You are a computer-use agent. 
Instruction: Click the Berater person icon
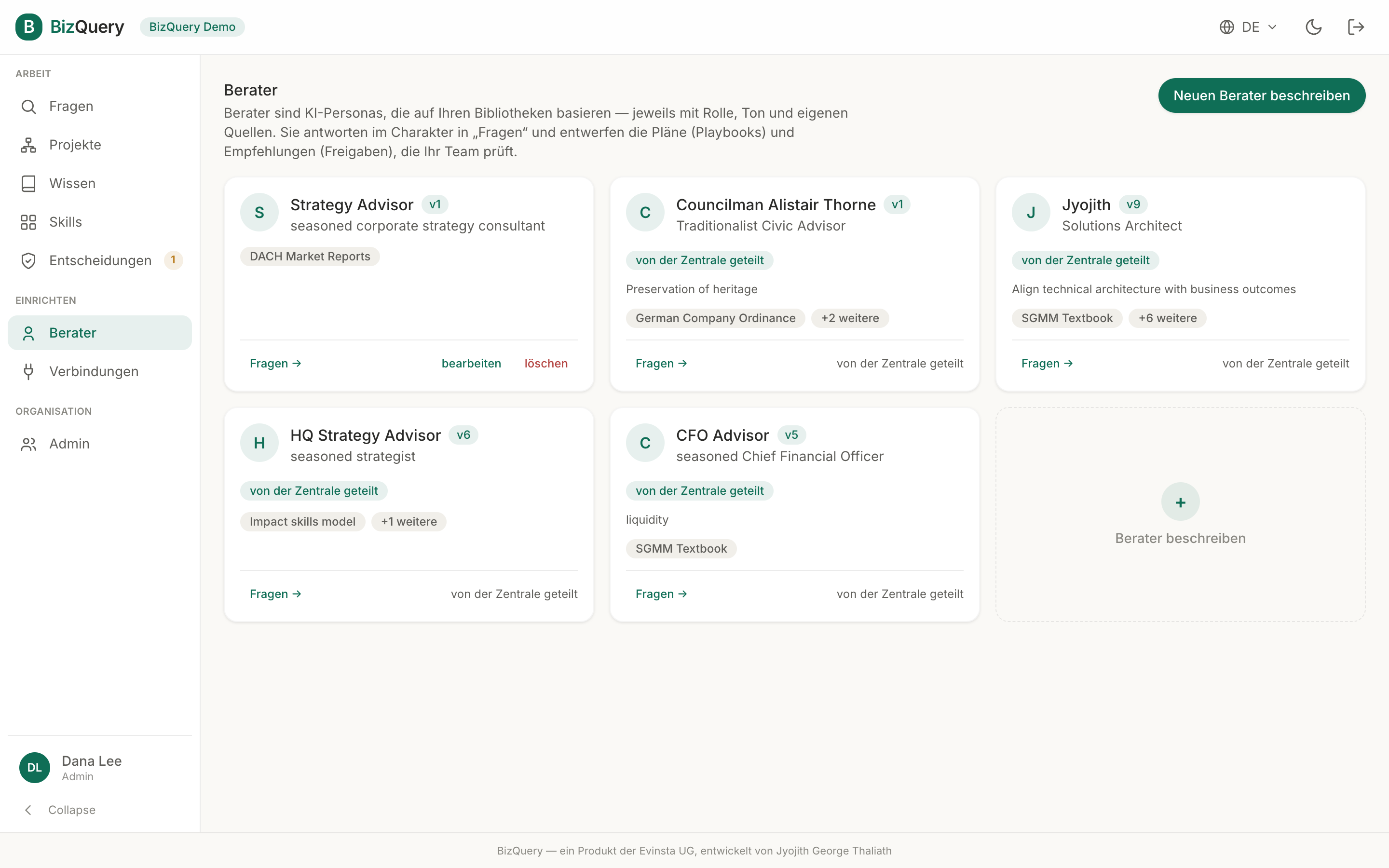point(29,333)
